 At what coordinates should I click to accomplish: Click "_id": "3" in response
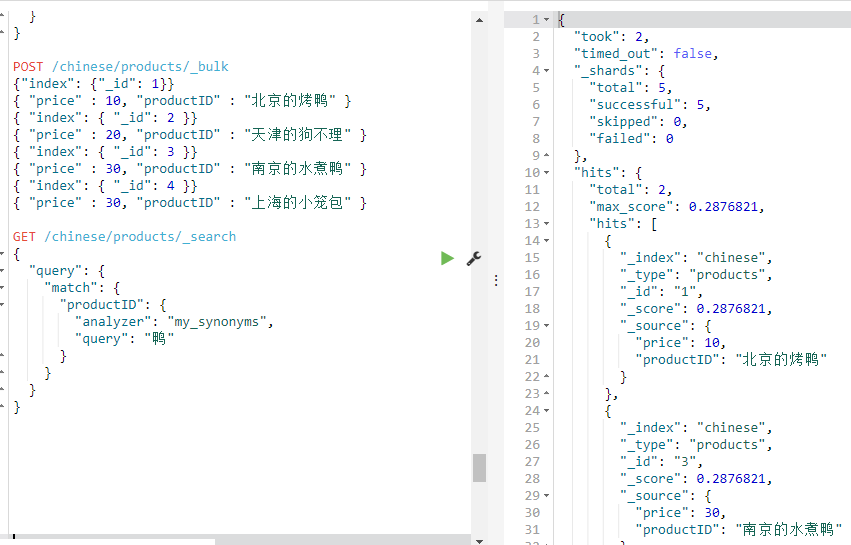tap(661, 462)
